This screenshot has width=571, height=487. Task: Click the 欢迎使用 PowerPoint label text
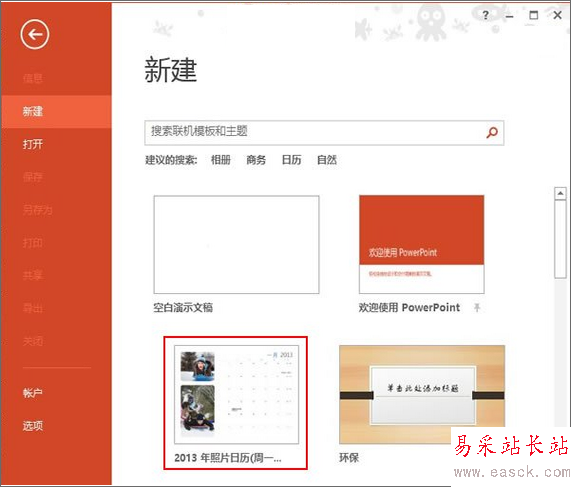[409, 308]
